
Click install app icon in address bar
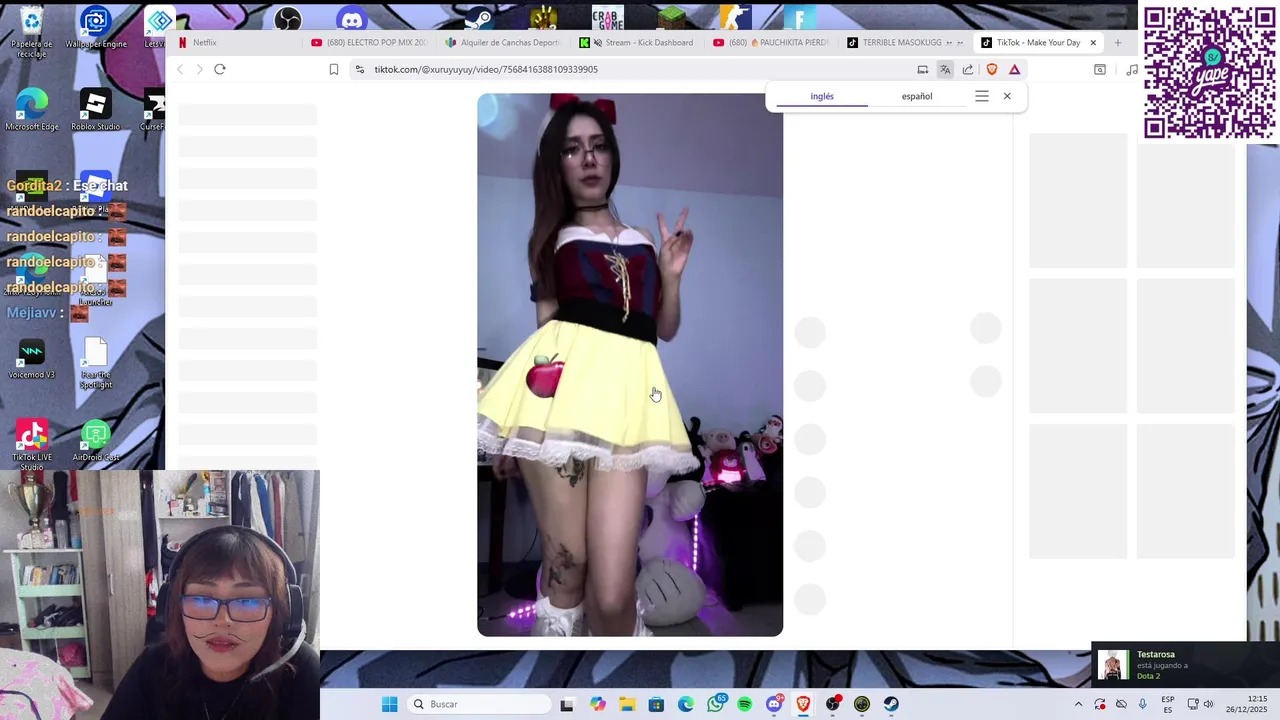pyautogui.click(x=923, y=69)
